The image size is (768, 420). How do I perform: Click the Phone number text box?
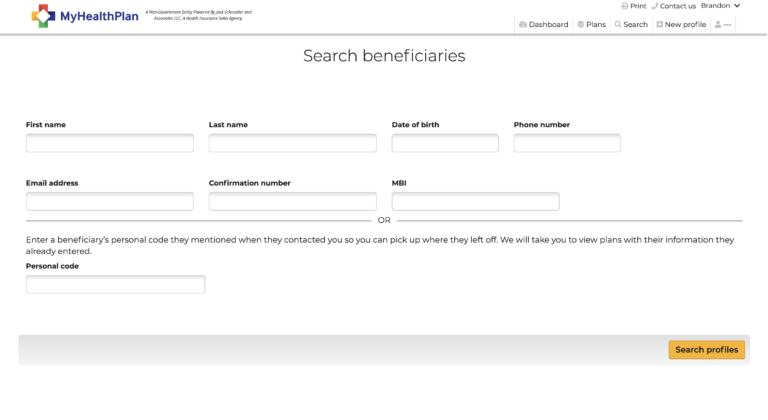pyautogui.click(x=567, y=143)
